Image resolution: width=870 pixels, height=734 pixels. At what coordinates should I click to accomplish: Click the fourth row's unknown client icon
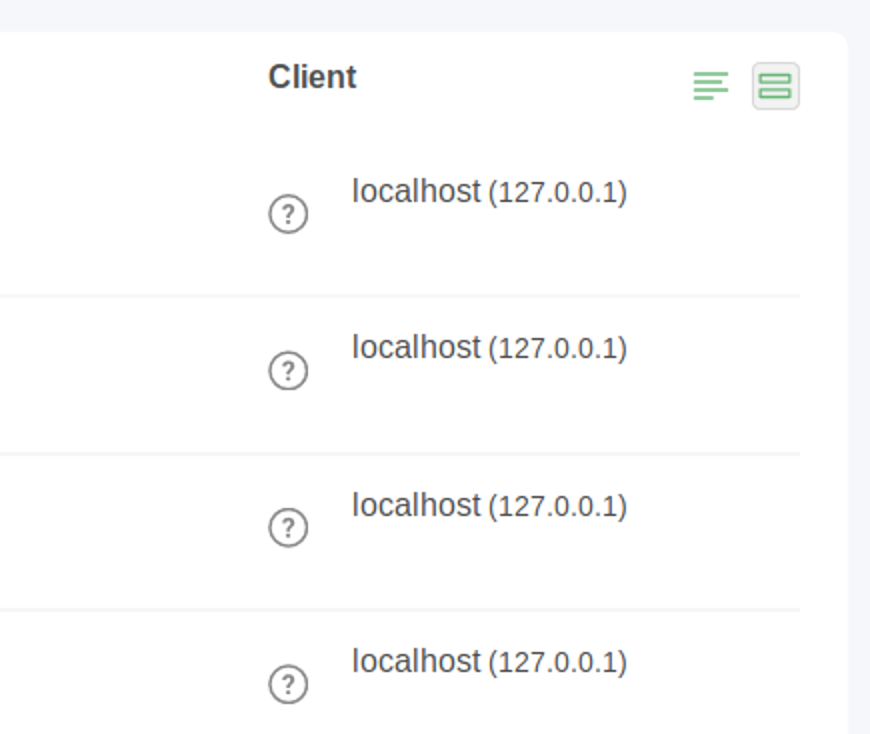point(288,684)
